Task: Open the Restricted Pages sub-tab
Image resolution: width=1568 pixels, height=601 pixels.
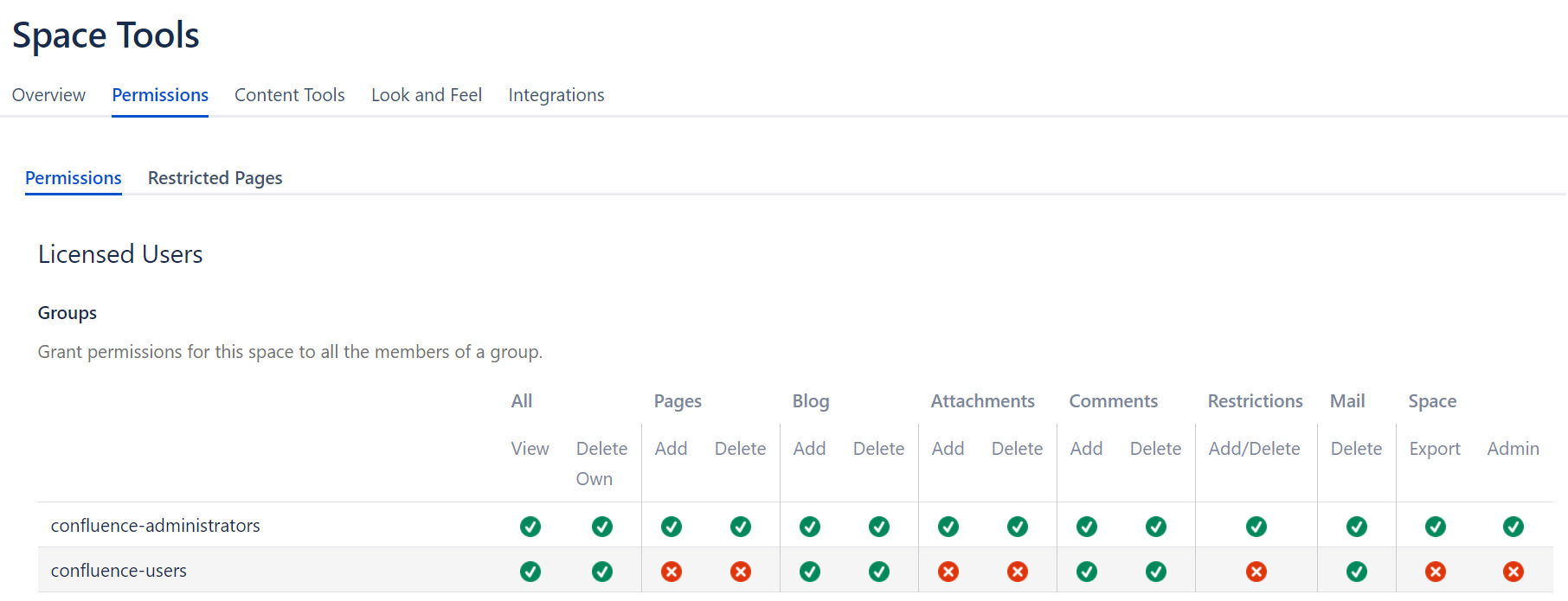Action: pyautogui.click(x=215, y=178)
